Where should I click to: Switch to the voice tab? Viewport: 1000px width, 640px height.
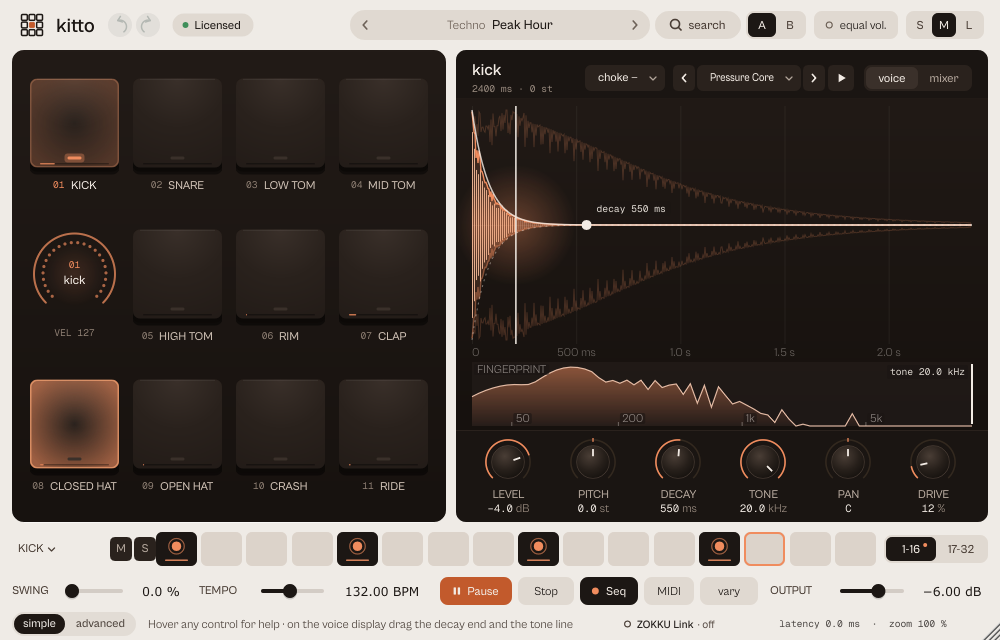pos(892,78)
